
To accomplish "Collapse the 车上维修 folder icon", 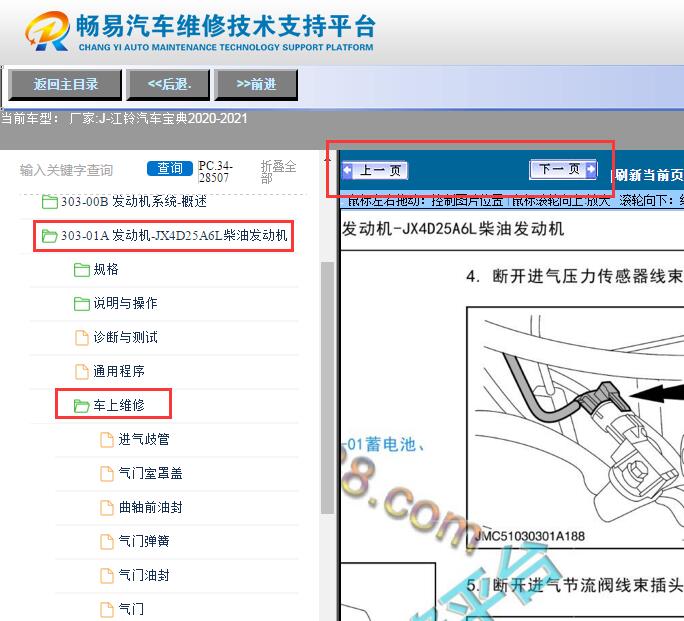I will (82, 406).
